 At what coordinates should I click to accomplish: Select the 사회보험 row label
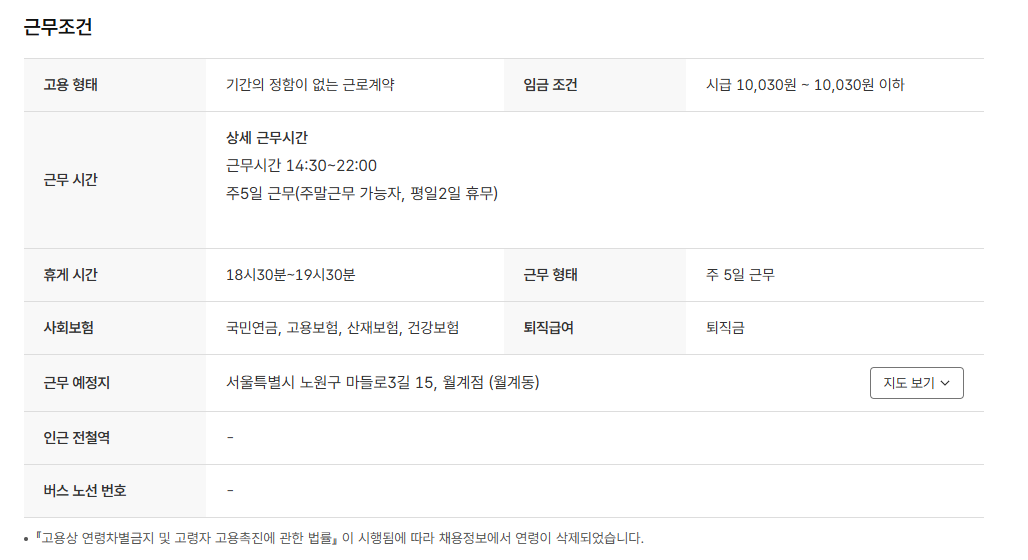(x=70, y=328)
